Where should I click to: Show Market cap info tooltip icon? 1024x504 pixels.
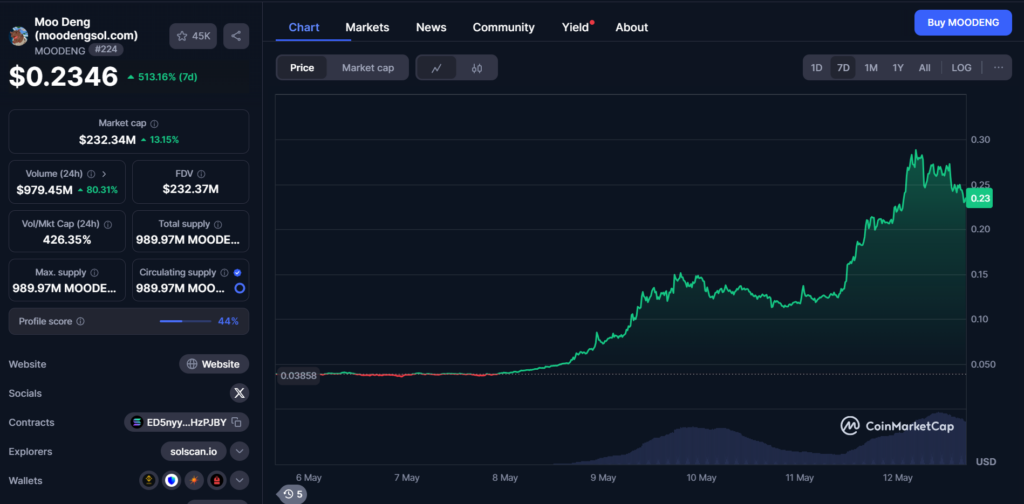(x=154, y=123)
